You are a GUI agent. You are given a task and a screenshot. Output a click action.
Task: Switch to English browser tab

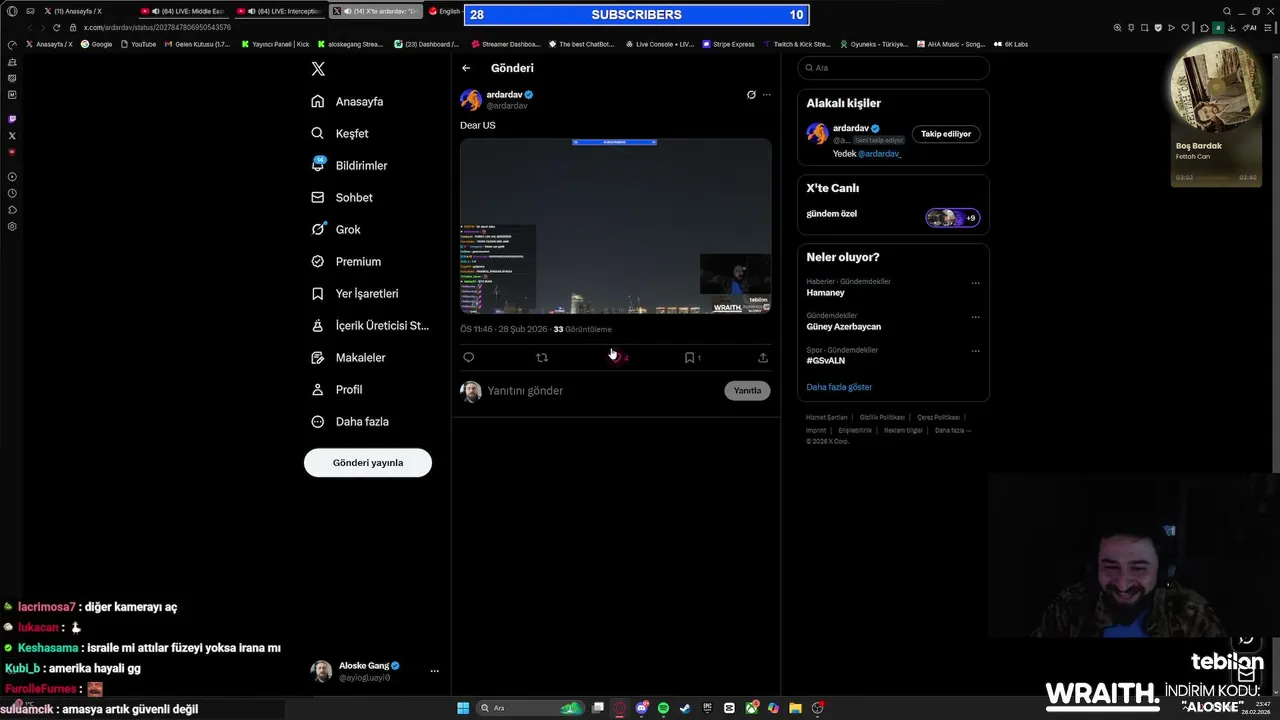(x=445, y=11)
